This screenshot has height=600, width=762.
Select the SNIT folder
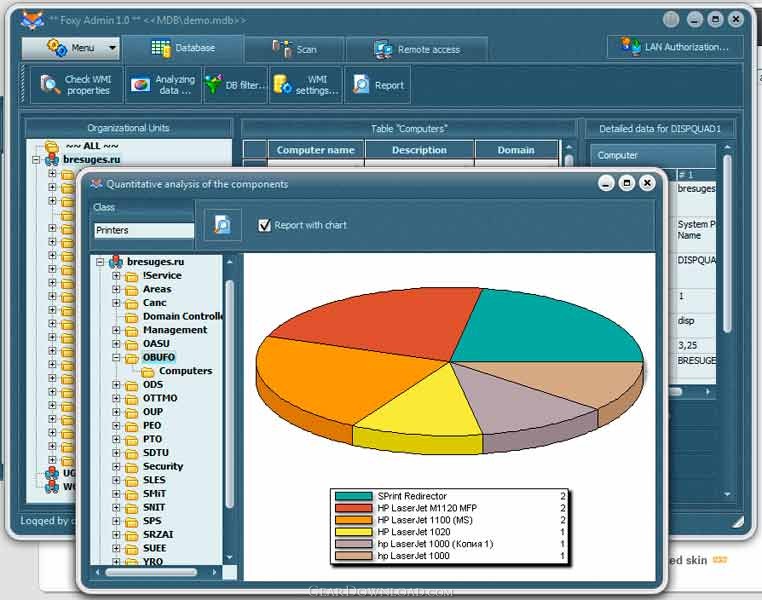(x=154, y=507)
